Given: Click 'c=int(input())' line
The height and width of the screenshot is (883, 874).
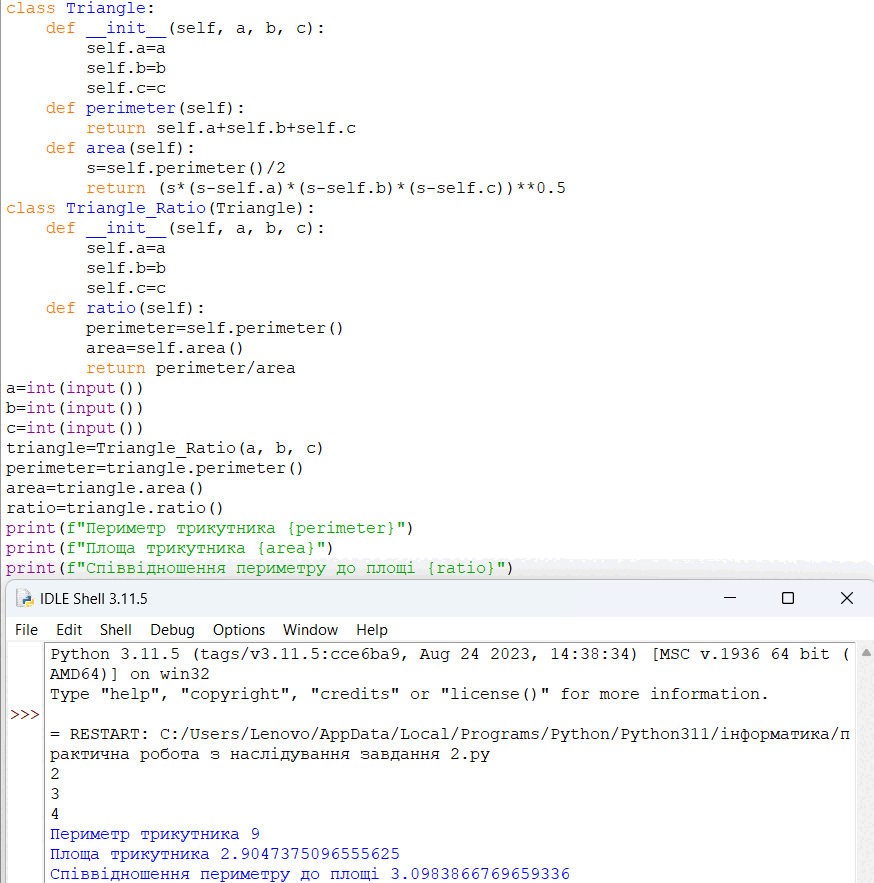Looking at the screenshot, I should tap(74, 428).
